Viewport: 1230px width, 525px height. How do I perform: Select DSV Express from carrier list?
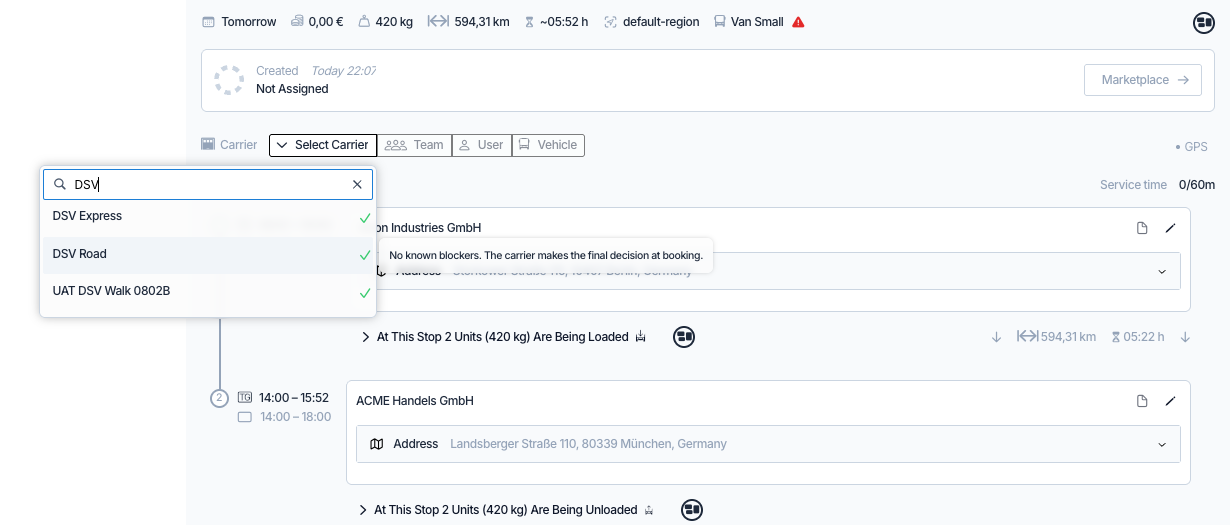click(x=208, y=216)
